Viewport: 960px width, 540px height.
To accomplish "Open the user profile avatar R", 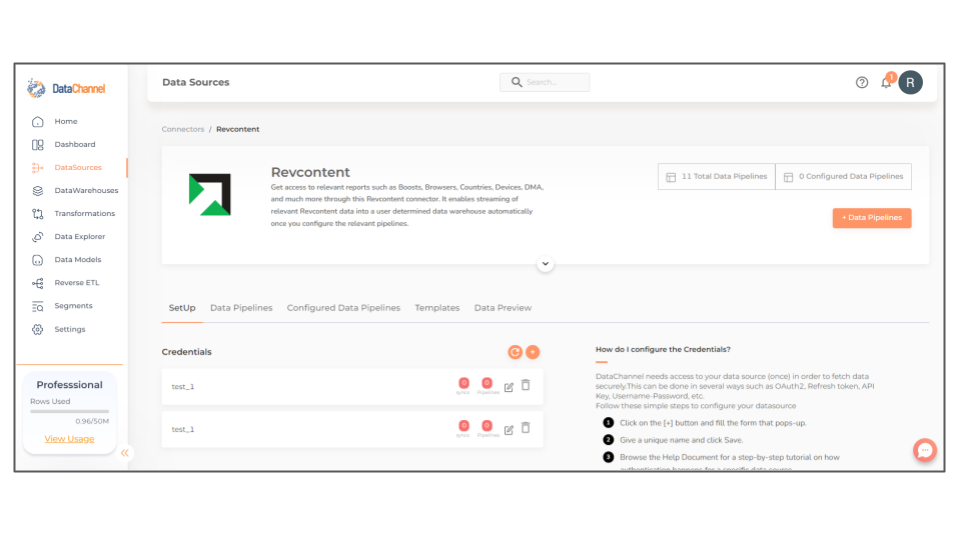I will tap(910, 83).
